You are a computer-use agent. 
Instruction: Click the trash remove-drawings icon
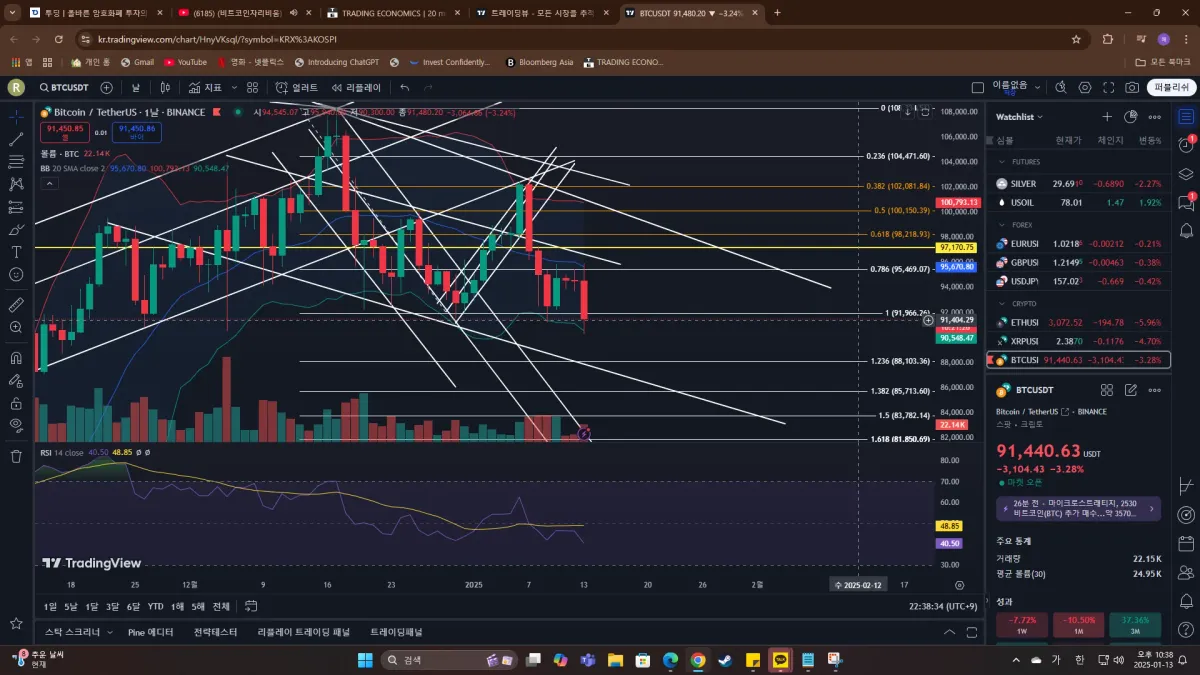click(x=16, y=456)
